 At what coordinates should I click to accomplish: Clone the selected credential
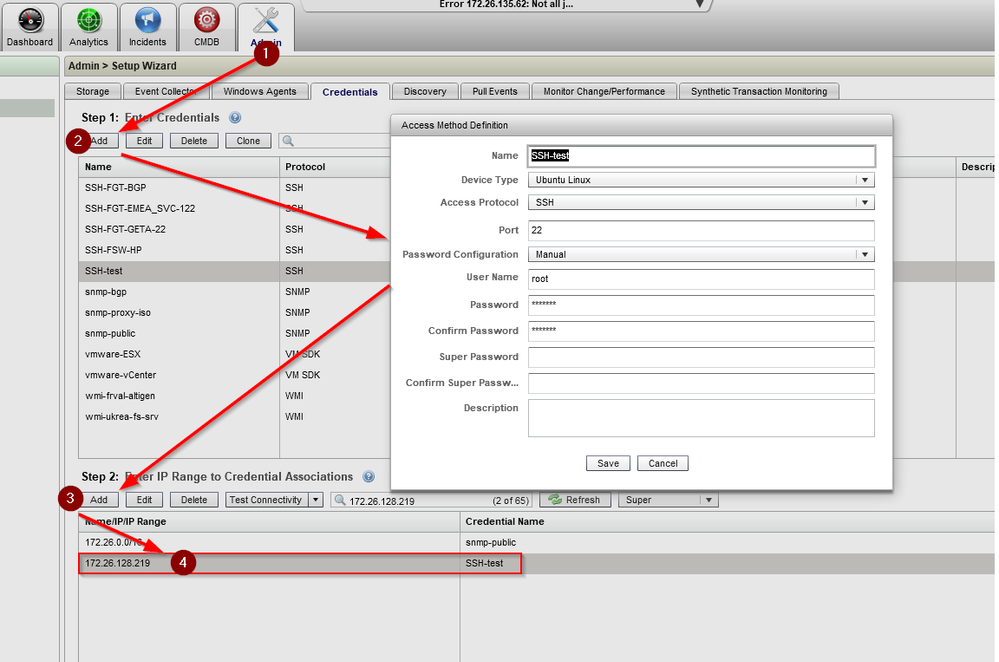pyautogui.click(x=247, y=140)
